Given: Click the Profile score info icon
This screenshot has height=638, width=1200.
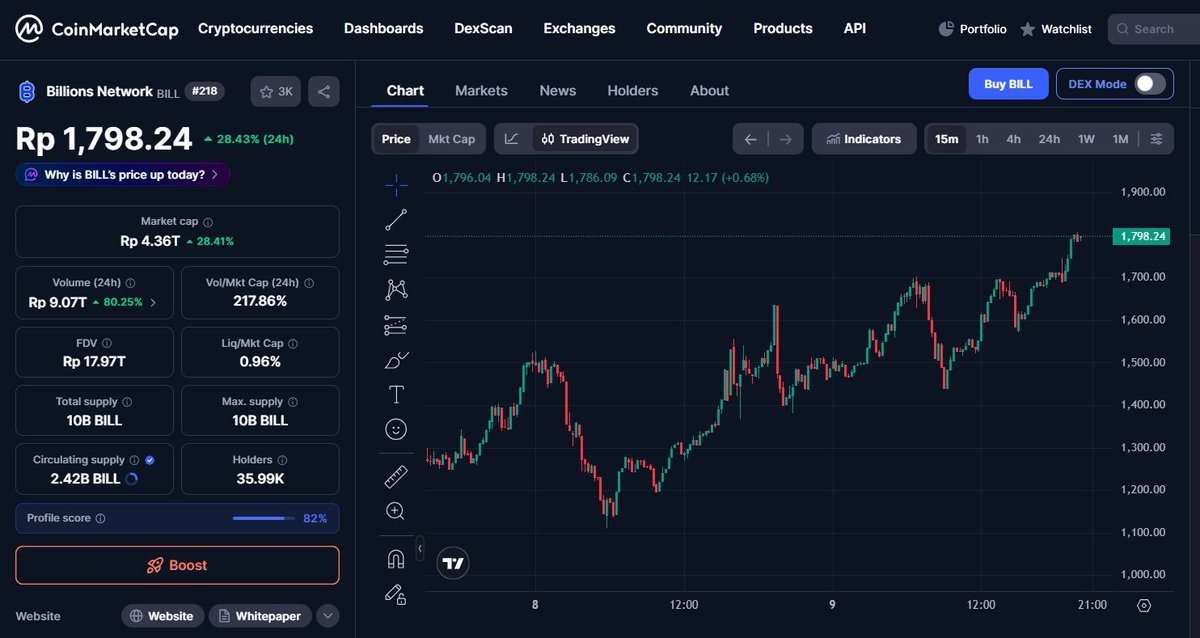Looking at the screenshot, I should point(100,519).
